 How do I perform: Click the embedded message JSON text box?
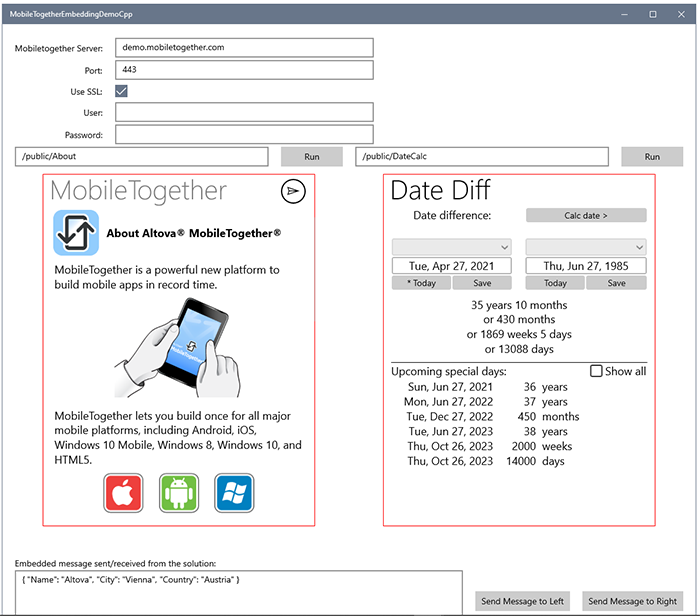coord(239,592)
